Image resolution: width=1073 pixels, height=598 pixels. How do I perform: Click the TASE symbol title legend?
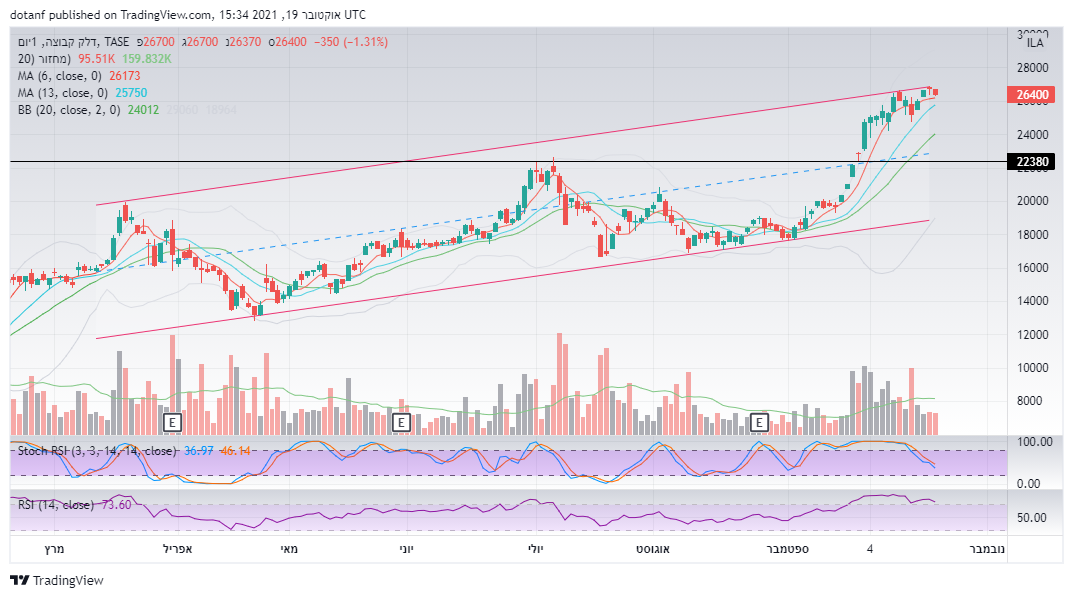click(x=73, y=42)
